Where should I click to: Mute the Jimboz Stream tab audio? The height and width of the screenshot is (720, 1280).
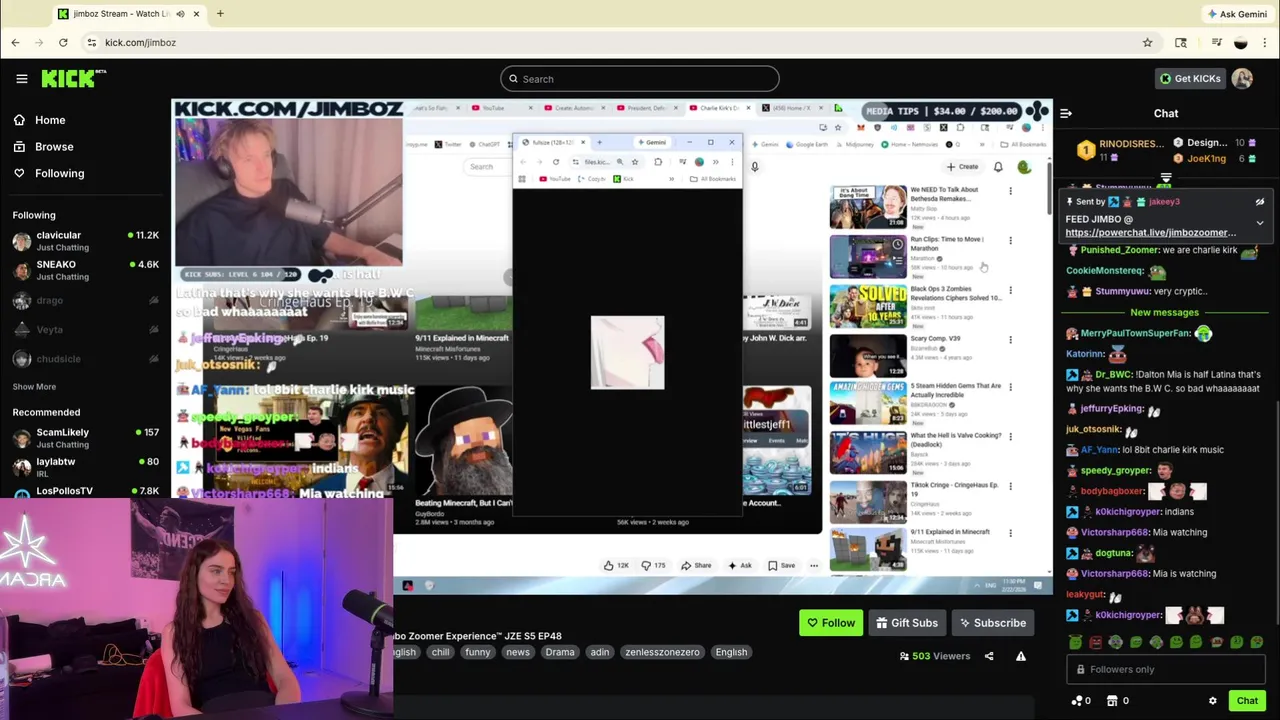point(180,14)
